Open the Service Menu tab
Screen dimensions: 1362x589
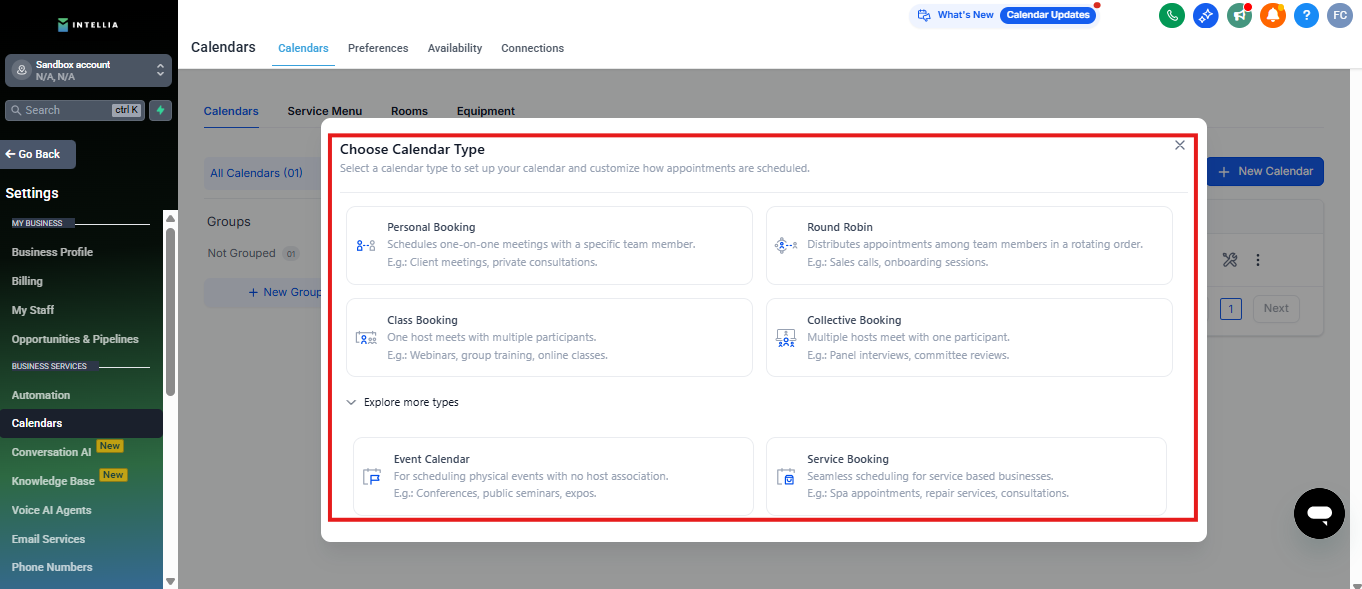324,111
